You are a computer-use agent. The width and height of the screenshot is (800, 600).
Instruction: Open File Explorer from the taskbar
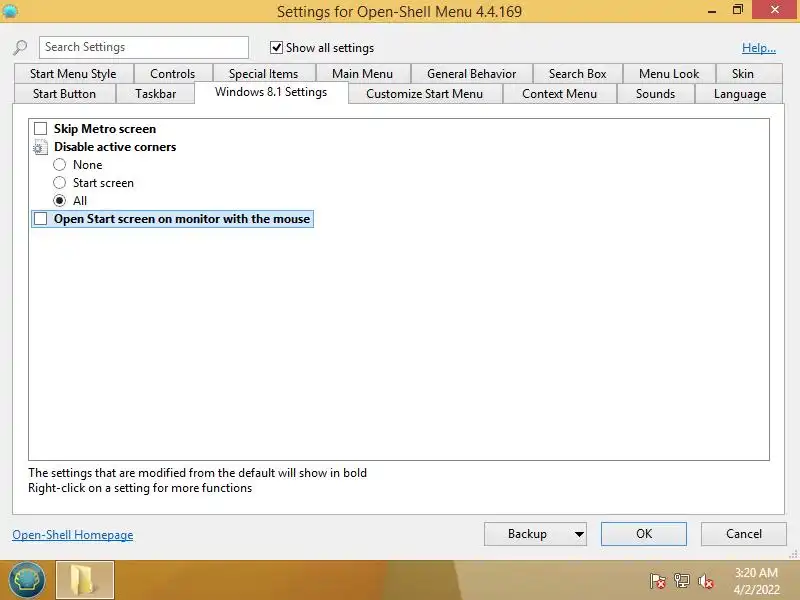point(85,580)
